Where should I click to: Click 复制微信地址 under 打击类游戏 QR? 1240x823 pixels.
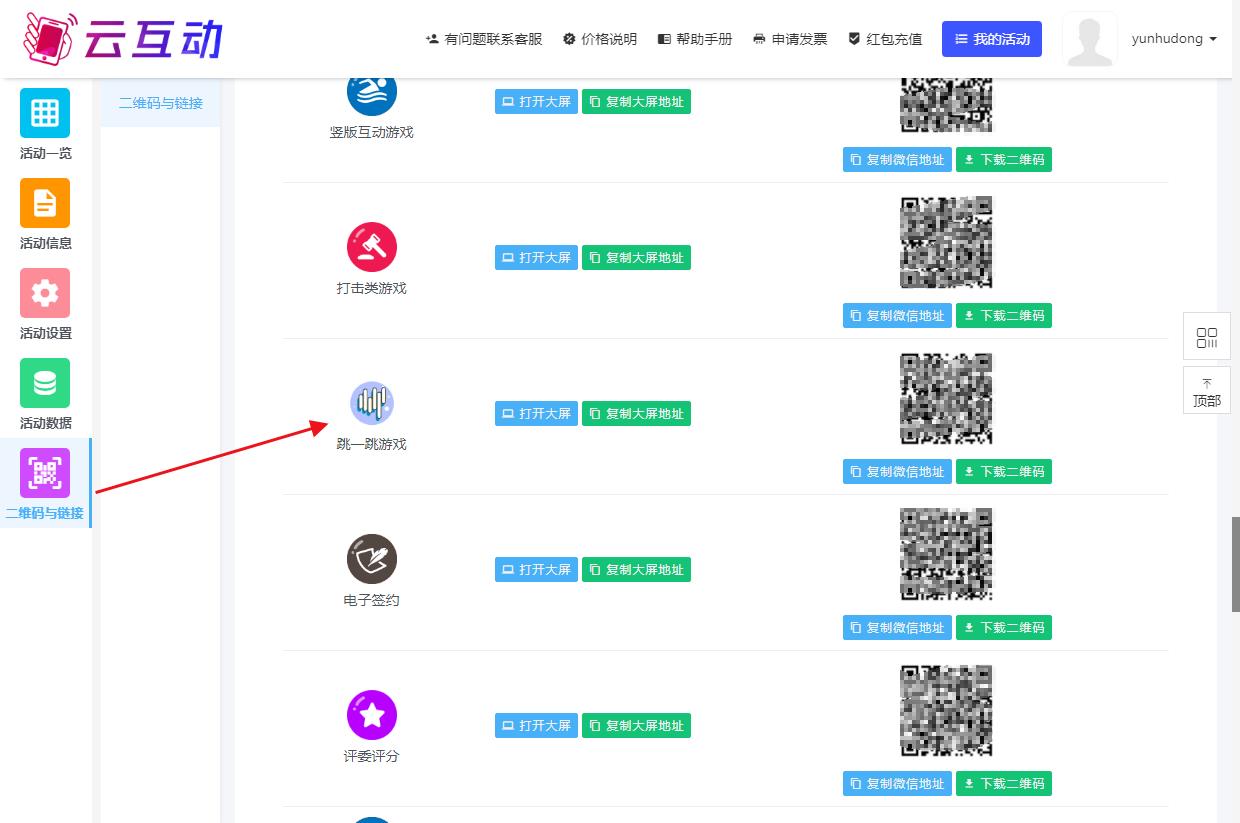897,316
